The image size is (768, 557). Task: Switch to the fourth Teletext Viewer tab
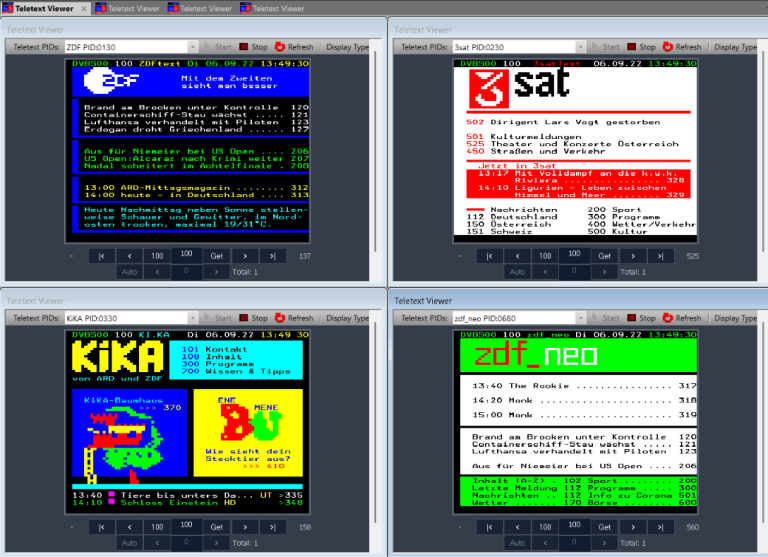273,8
